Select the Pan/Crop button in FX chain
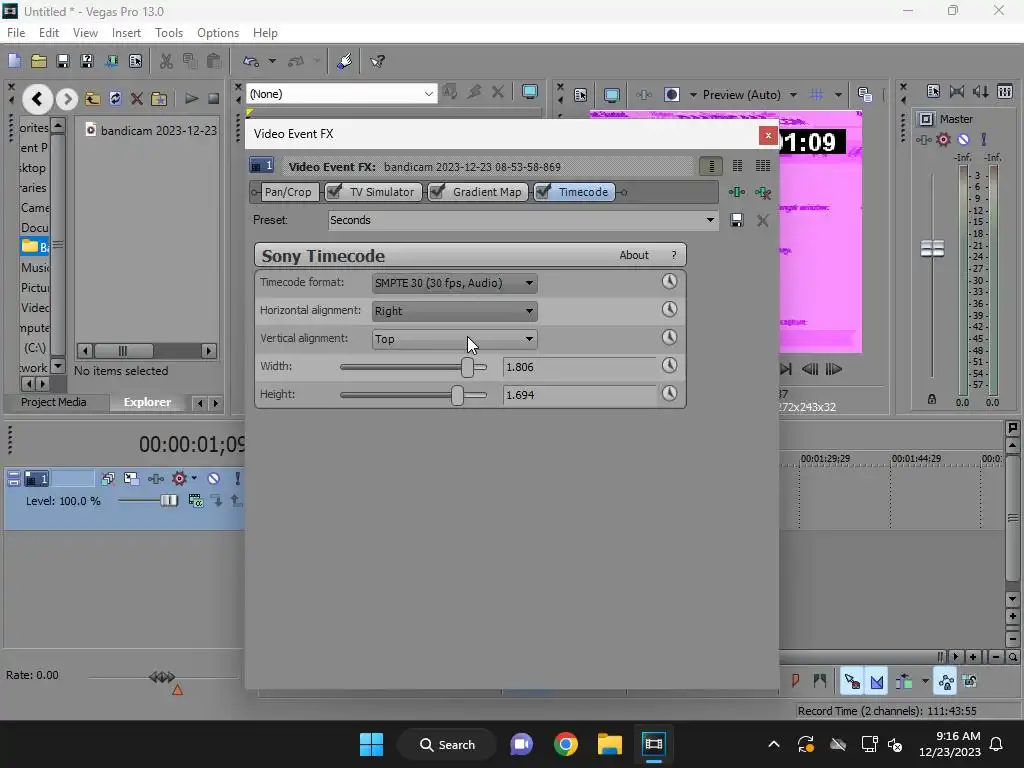1024x768 pixels. (x=287, y=192)
